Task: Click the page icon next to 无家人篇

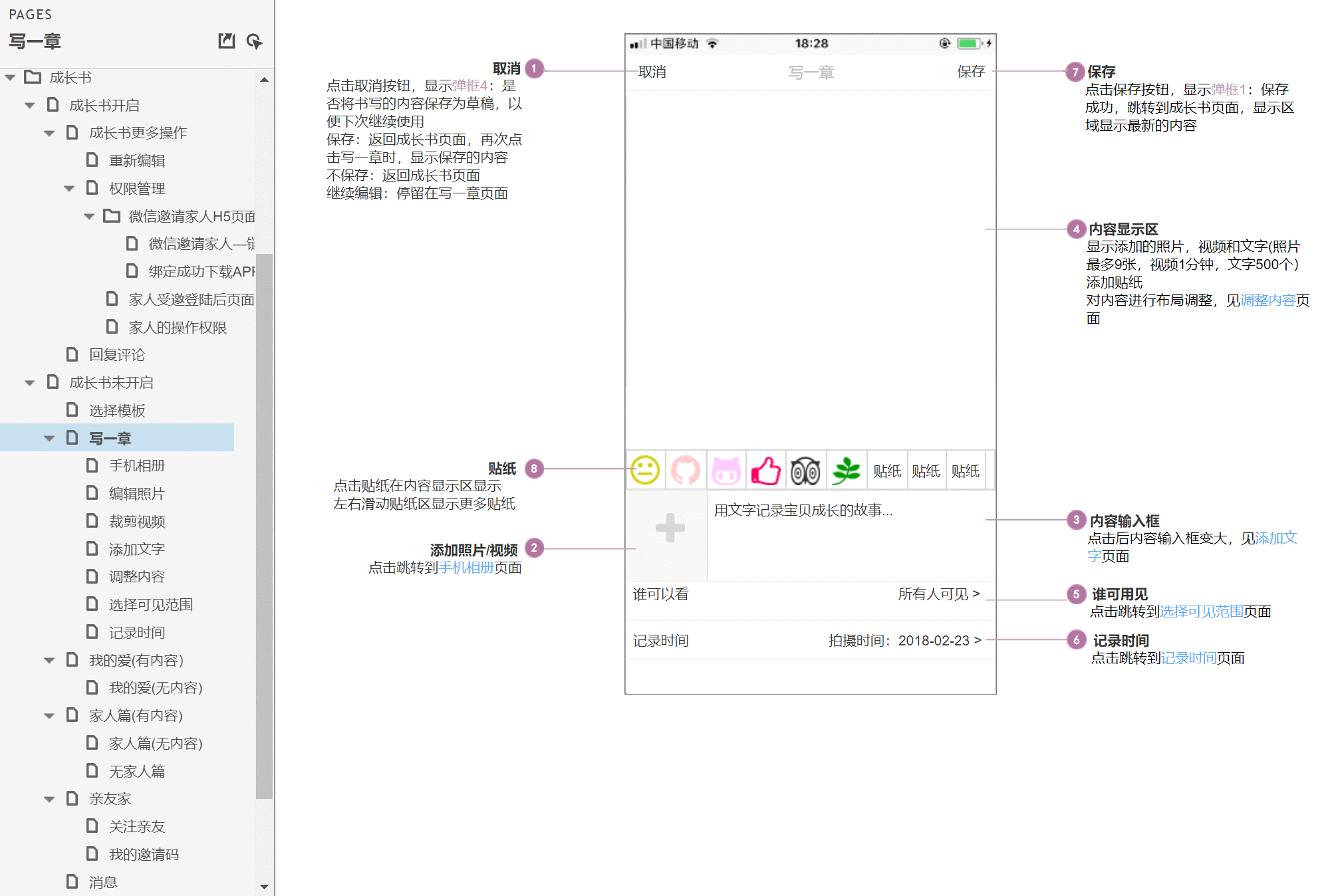Action: point(92,771)
